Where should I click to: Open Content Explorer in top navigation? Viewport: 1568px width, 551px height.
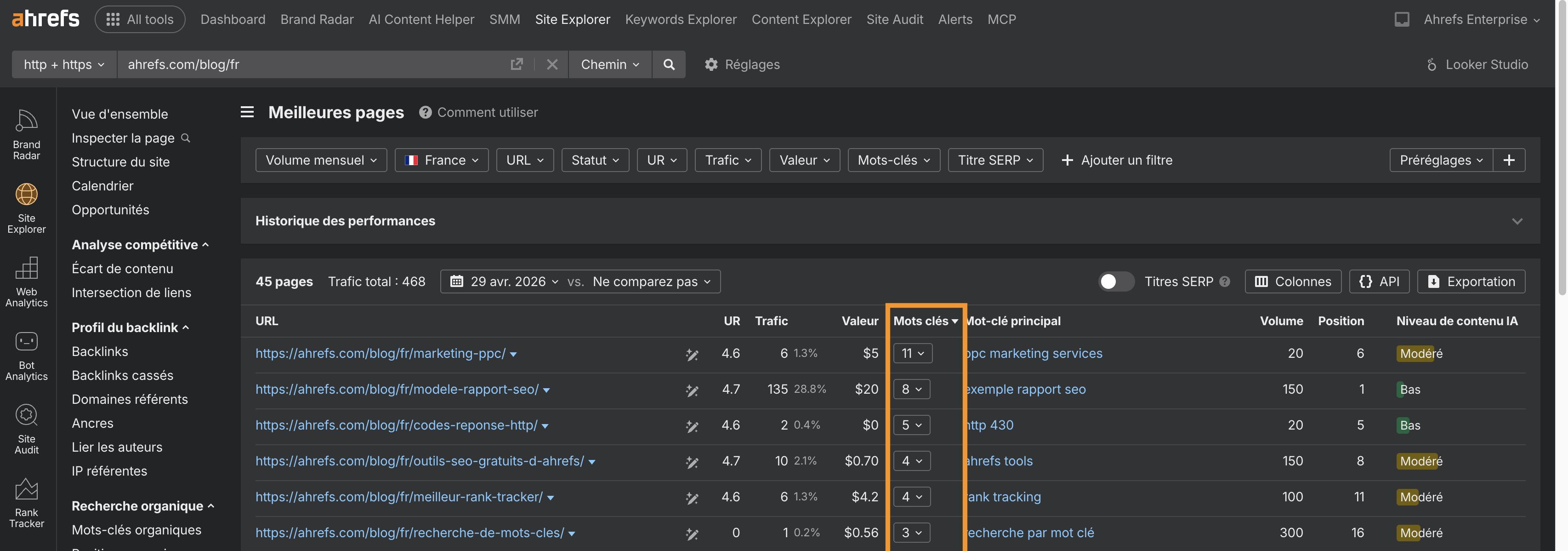(x=801, y=19)
